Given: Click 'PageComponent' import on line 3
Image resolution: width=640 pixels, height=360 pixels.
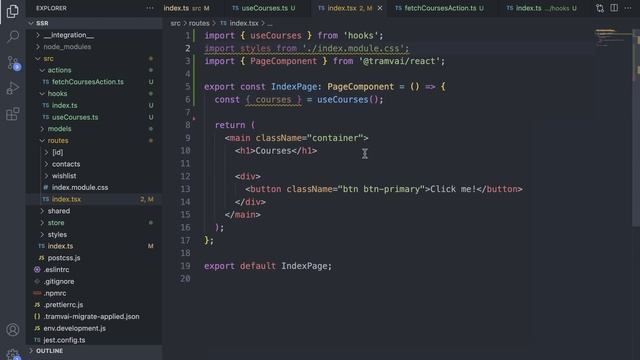Looking at the screenshot, I should pyautogui.click(x=283, y=61).
